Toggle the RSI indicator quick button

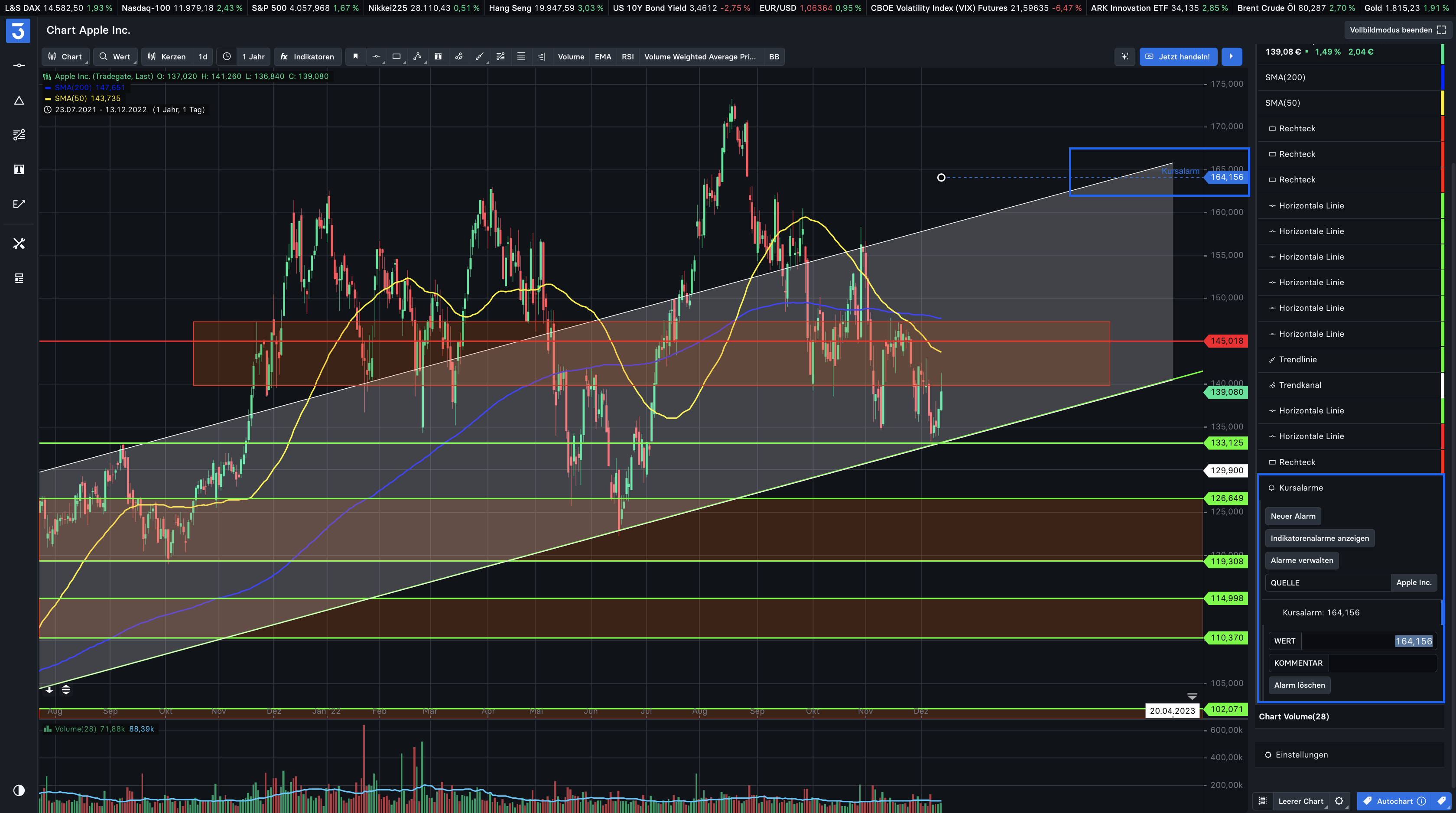coord(627,56)
